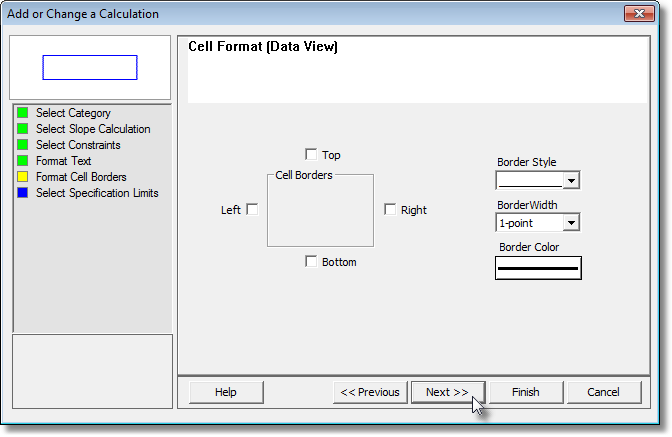The height and width of the screenshot is (437, 672).
Task: Check the Left border checkbox
Action: tap(252, 210)
